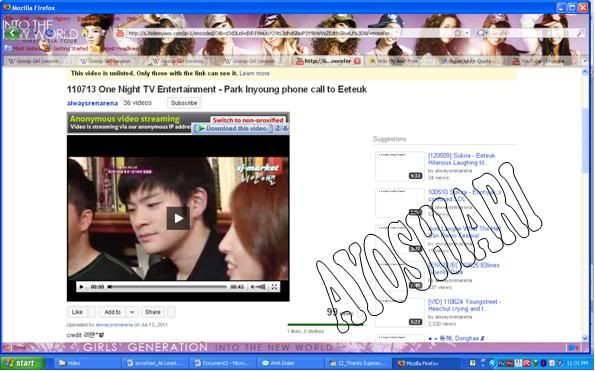This screenshot has width=595, height=371.
Task: Click the Subscribe button
Action: click(184, 103)
